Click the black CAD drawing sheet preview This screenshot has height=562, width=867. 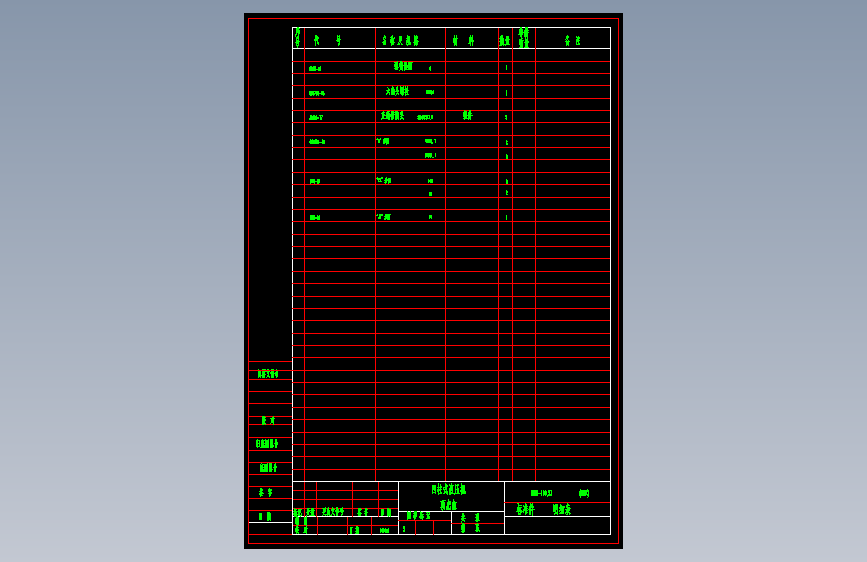[433, 281]
